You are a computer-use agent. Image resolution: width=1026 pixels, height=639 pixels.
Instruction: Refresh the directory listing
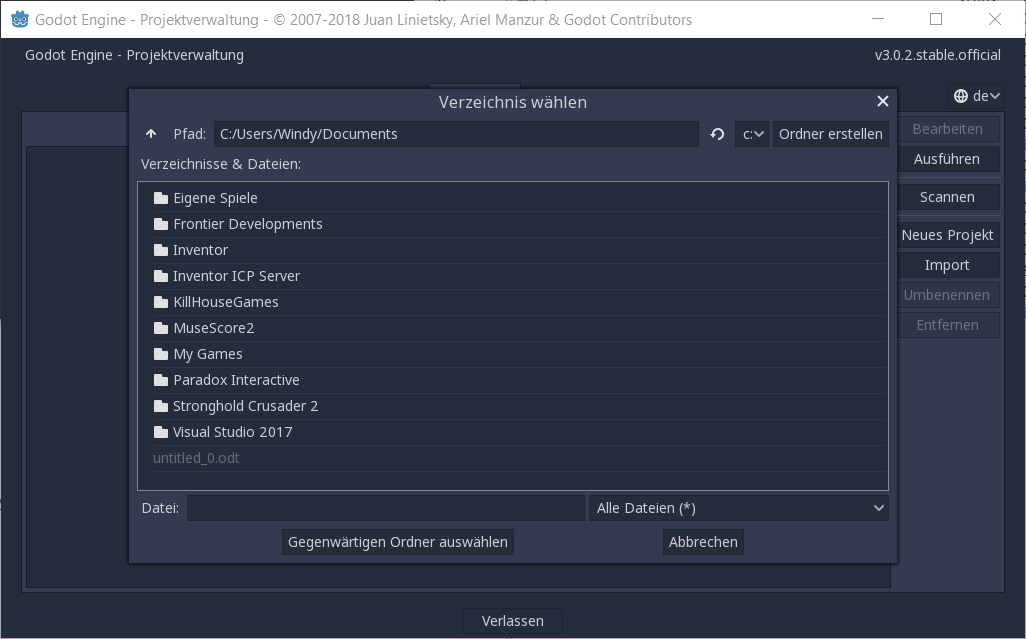coord(717,134)
